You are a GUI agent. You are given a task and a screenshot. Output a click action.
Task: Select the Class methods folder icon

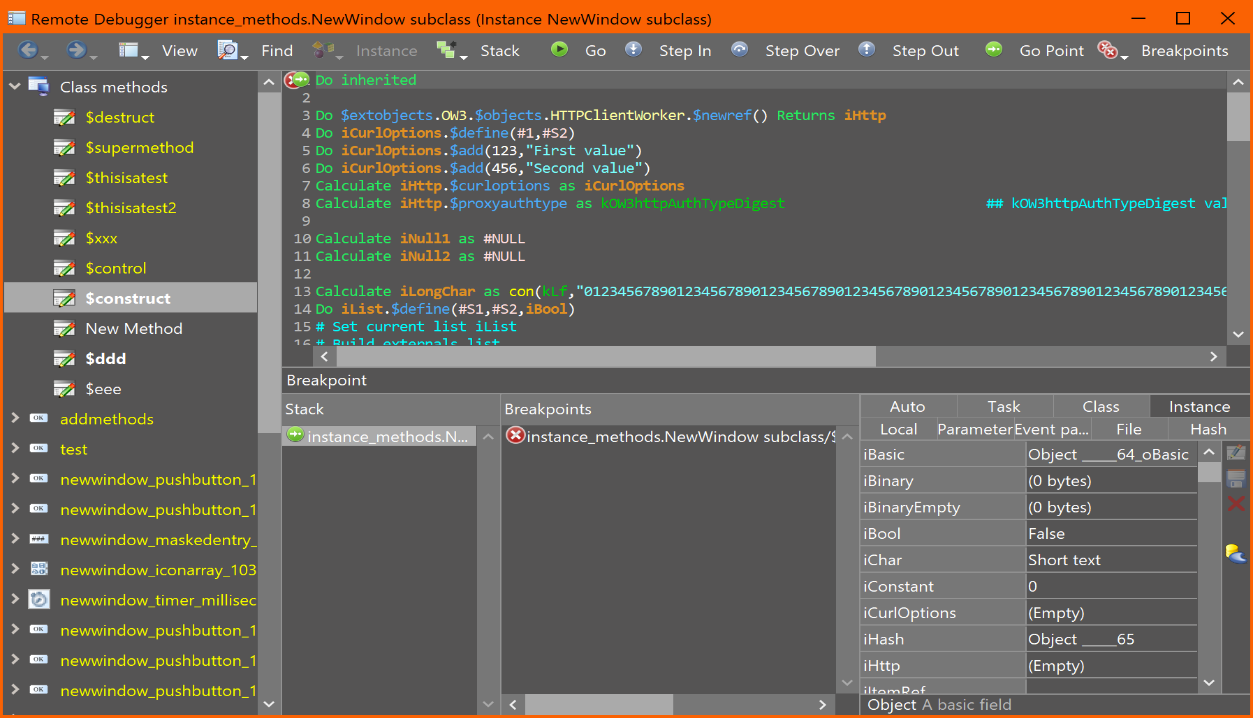pos(39,87)
